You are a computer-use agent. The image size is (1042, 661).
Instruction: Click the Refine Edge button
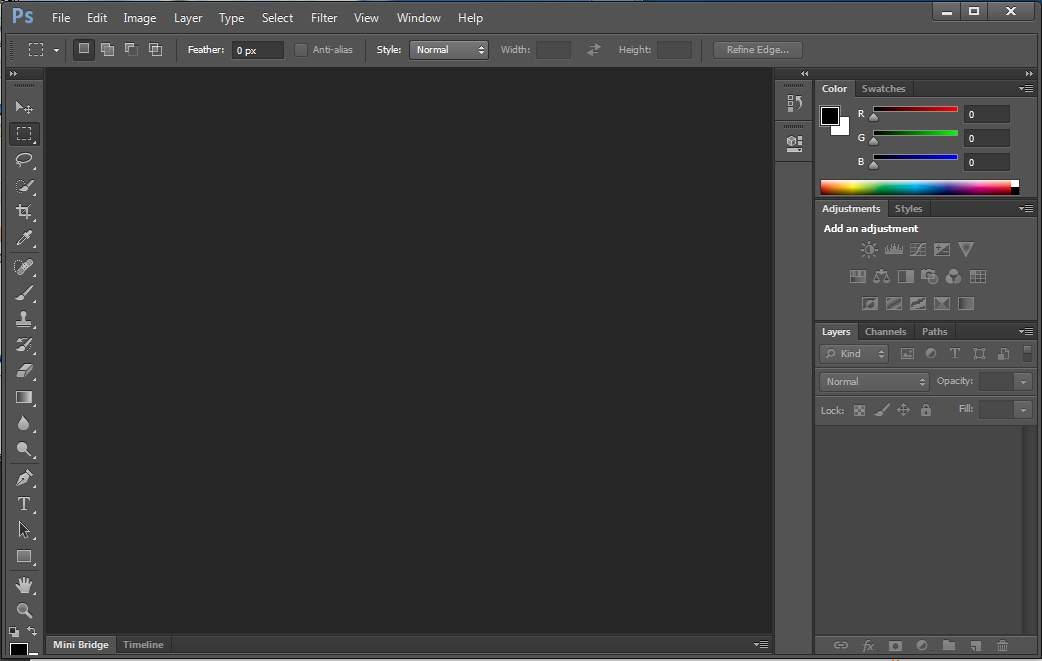tap(758, 50)
